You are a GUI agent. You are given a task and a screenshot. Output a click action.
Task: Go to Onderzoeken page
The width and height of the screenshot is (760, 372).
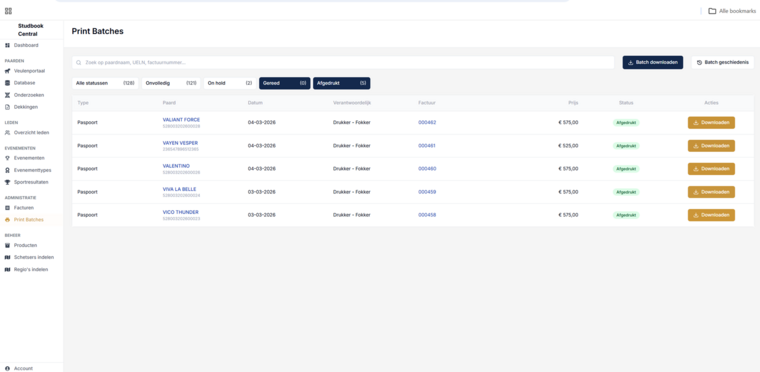click(x=29, y=95)
